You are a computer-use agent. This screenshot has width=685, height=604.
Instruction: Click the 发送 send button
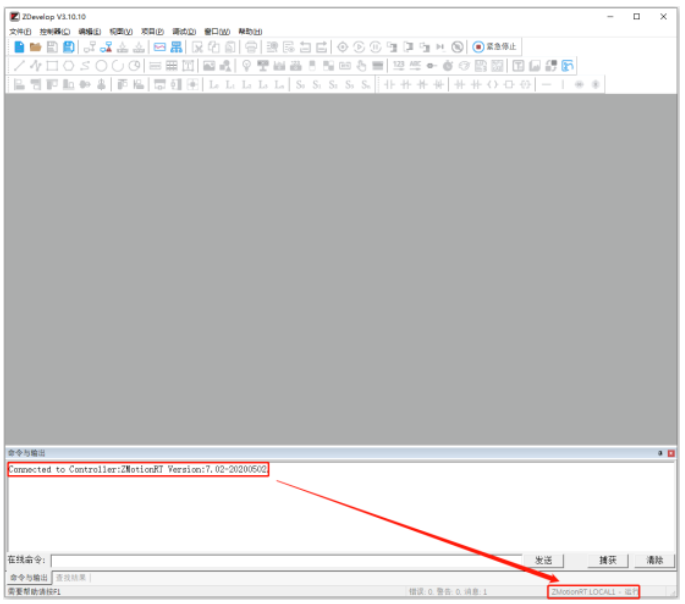click(543, 560)
